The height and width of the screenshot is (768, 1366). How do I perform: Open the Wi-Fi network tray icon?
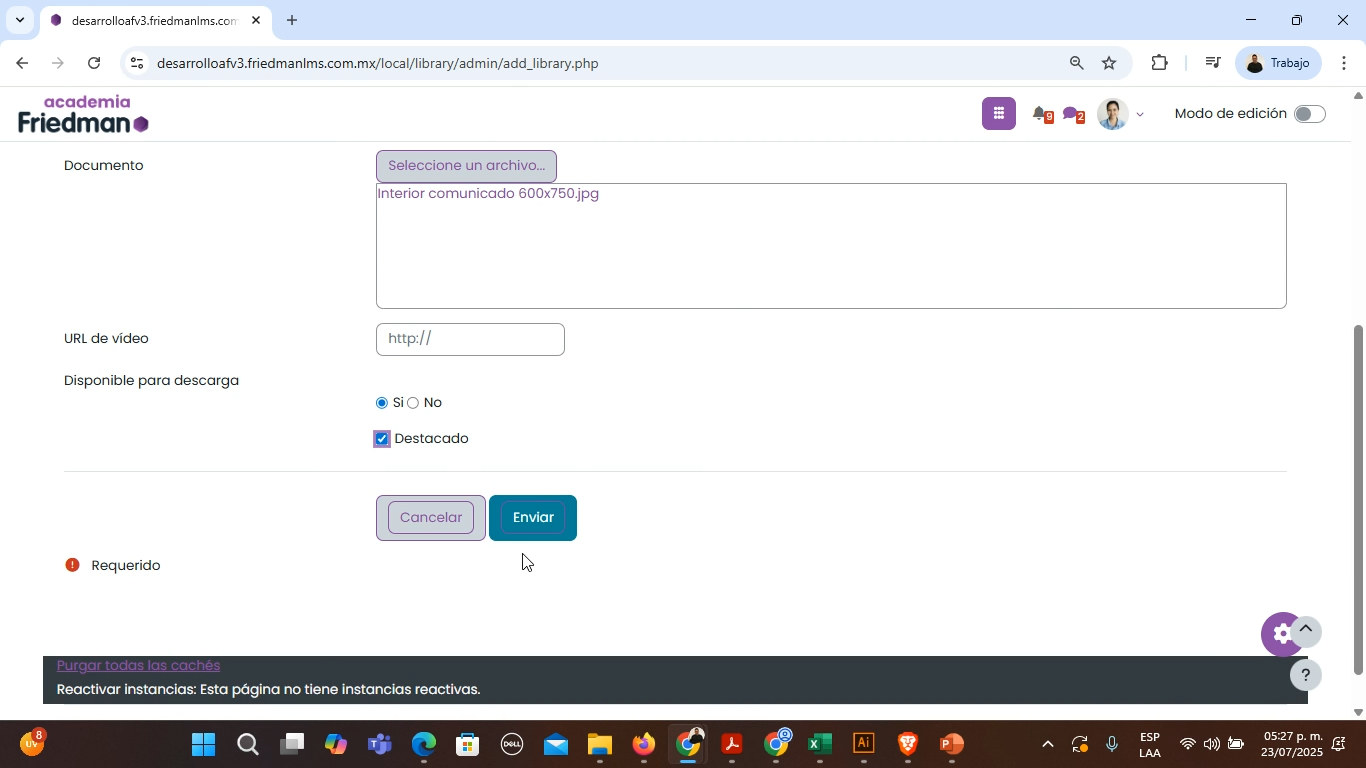1187,745
